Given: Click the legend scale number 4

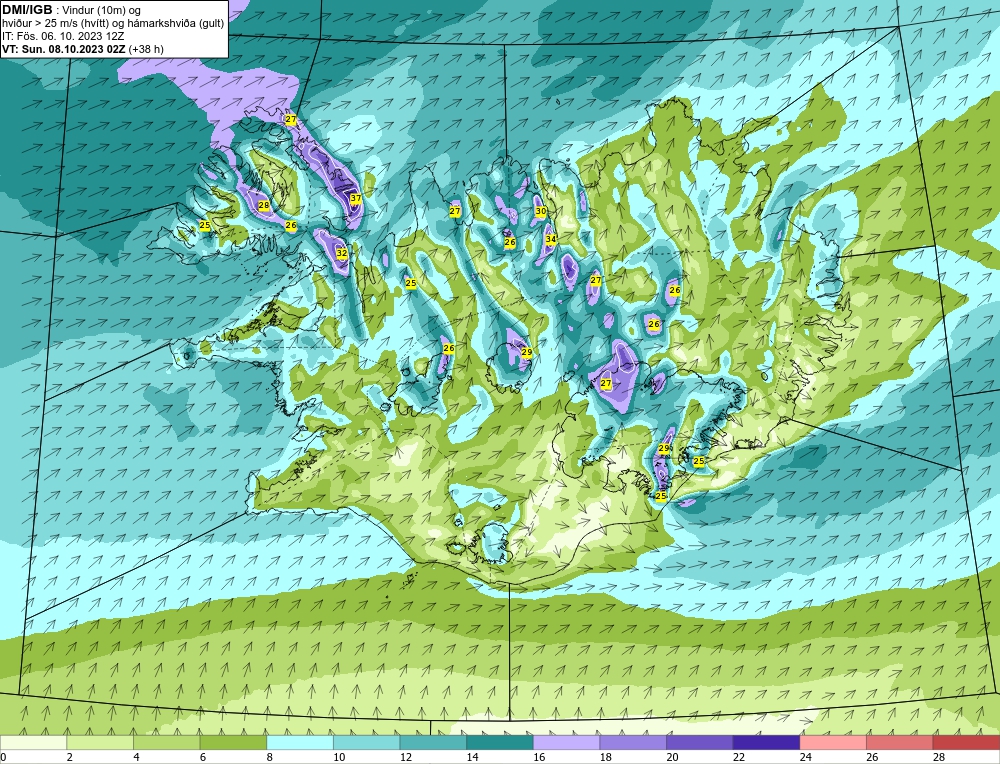Looking at the screenshot, I should coord(136,757).
